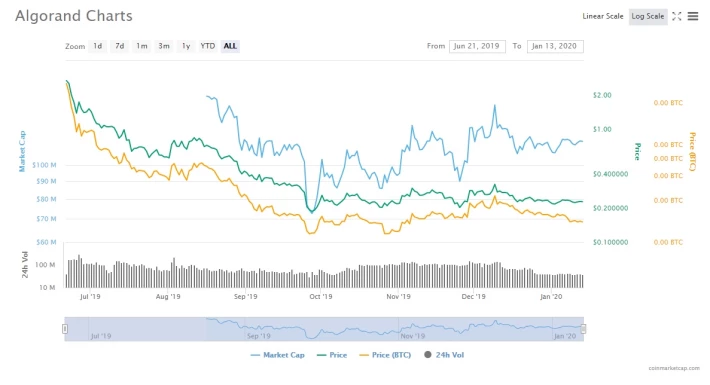The width and height of the screenshot is (710, 385).
Task: Edit the To date field
Action: click(x=555, y=46)
